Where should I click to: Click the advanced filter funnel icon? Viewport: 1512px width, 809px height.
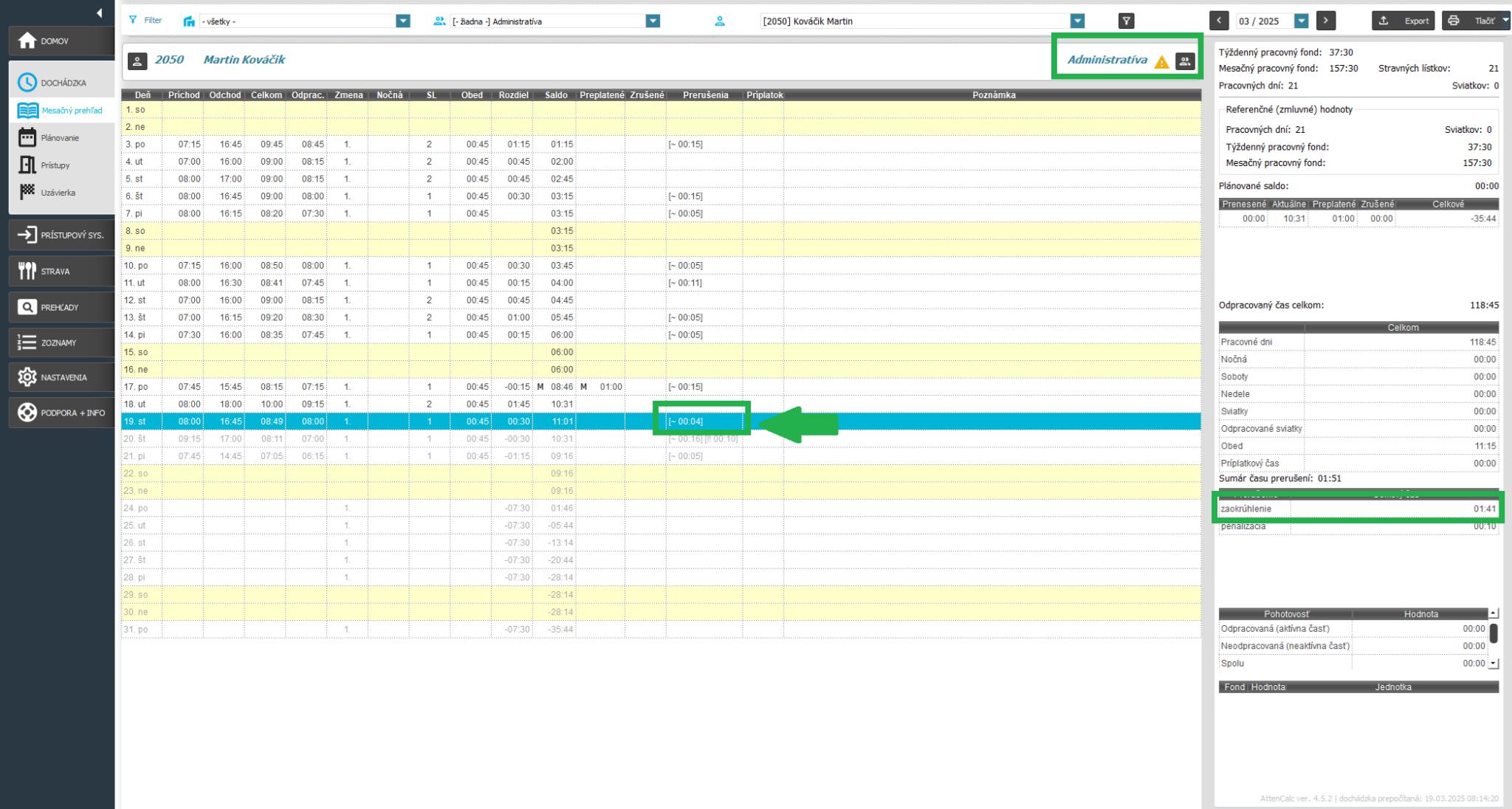[1126, 21]
